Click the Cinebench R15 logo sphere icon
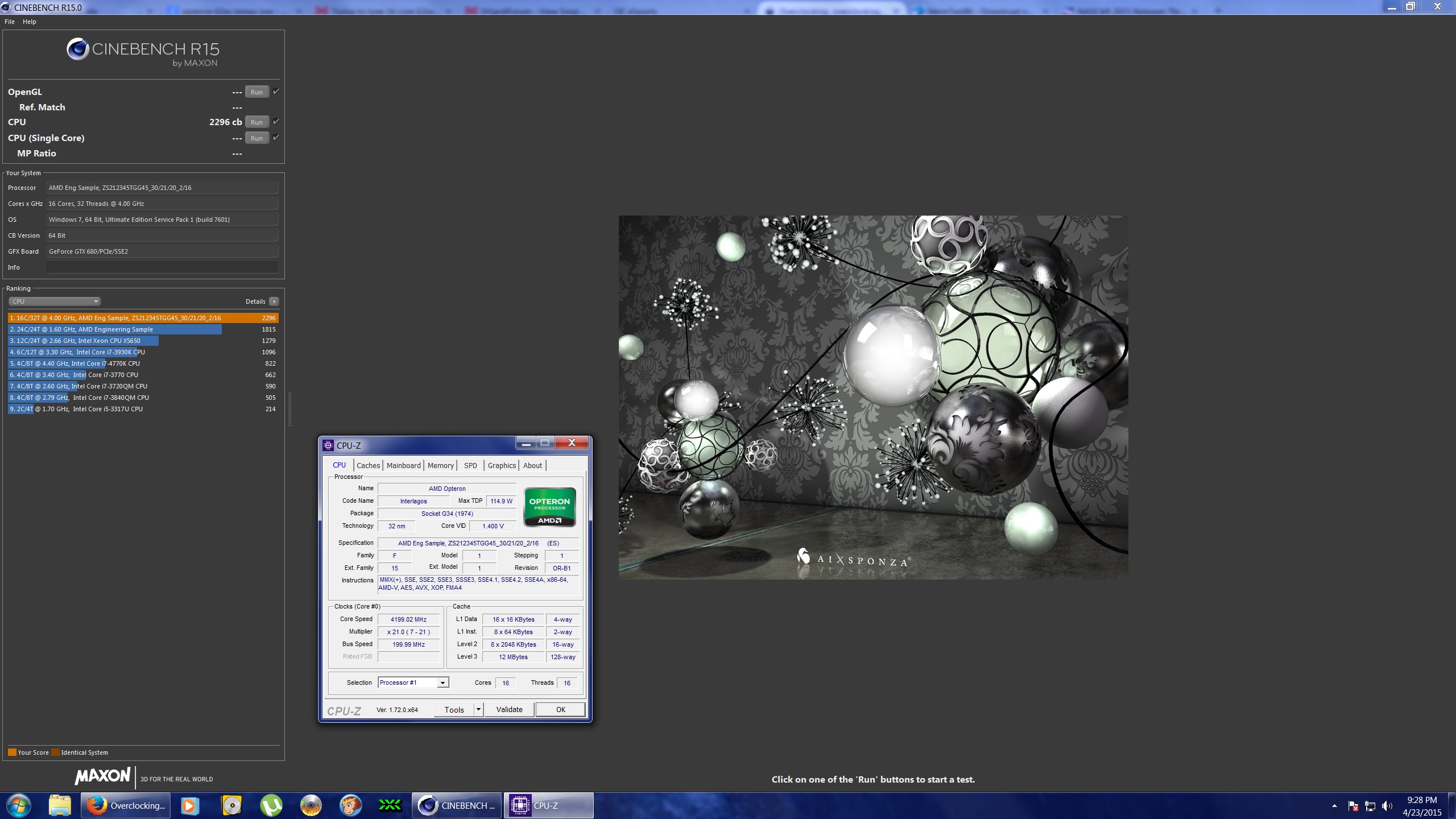The image size is (1456, 819). tap(78, 49)
